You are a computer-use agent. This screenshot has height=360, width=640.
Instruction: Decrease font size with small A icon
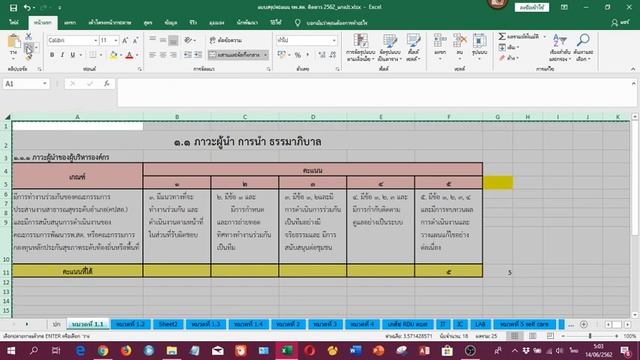click(x=136, y=40)
